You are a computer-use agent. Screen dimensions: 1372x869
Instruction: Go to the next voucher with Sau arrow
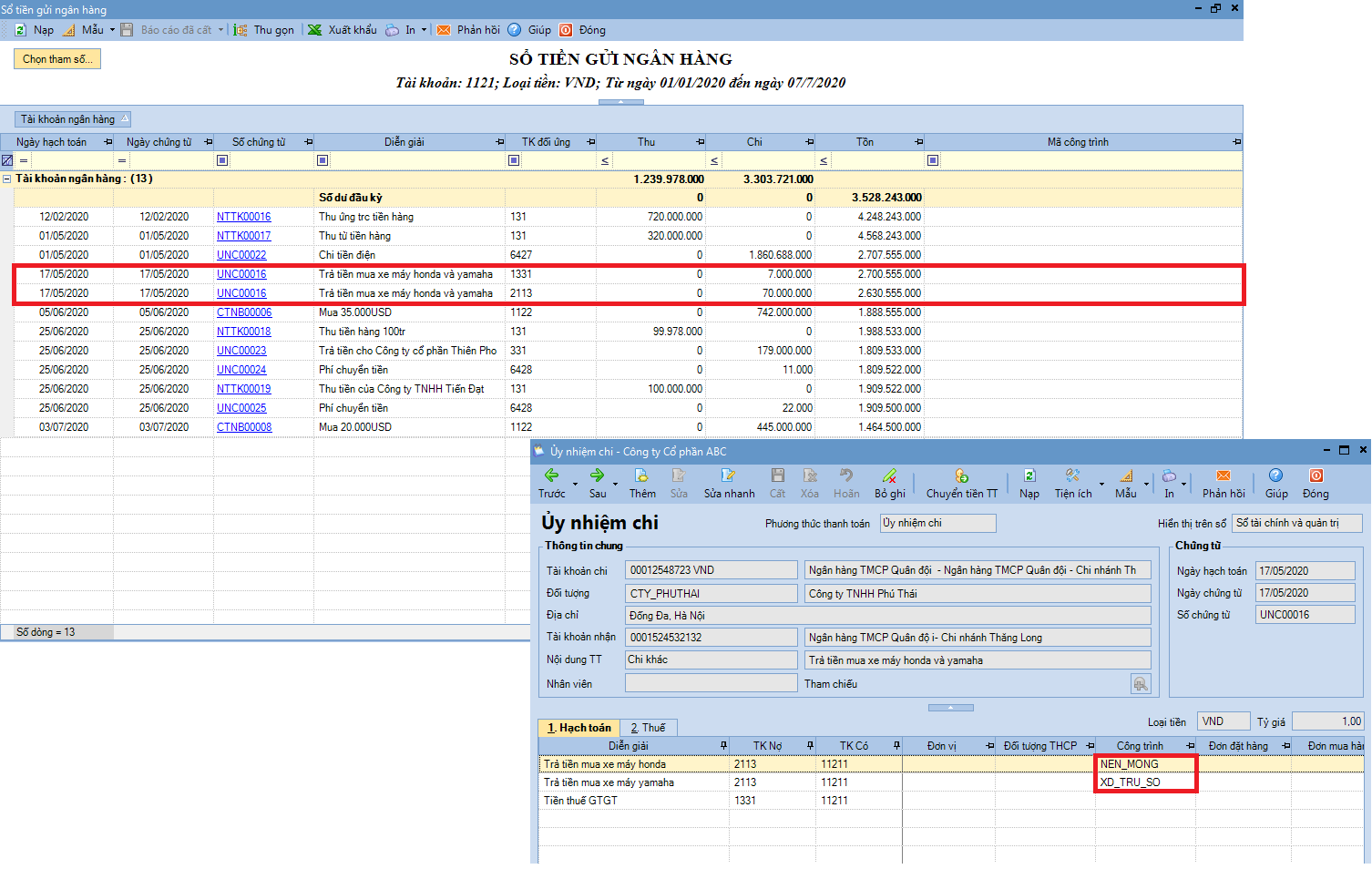click(597, 475)
